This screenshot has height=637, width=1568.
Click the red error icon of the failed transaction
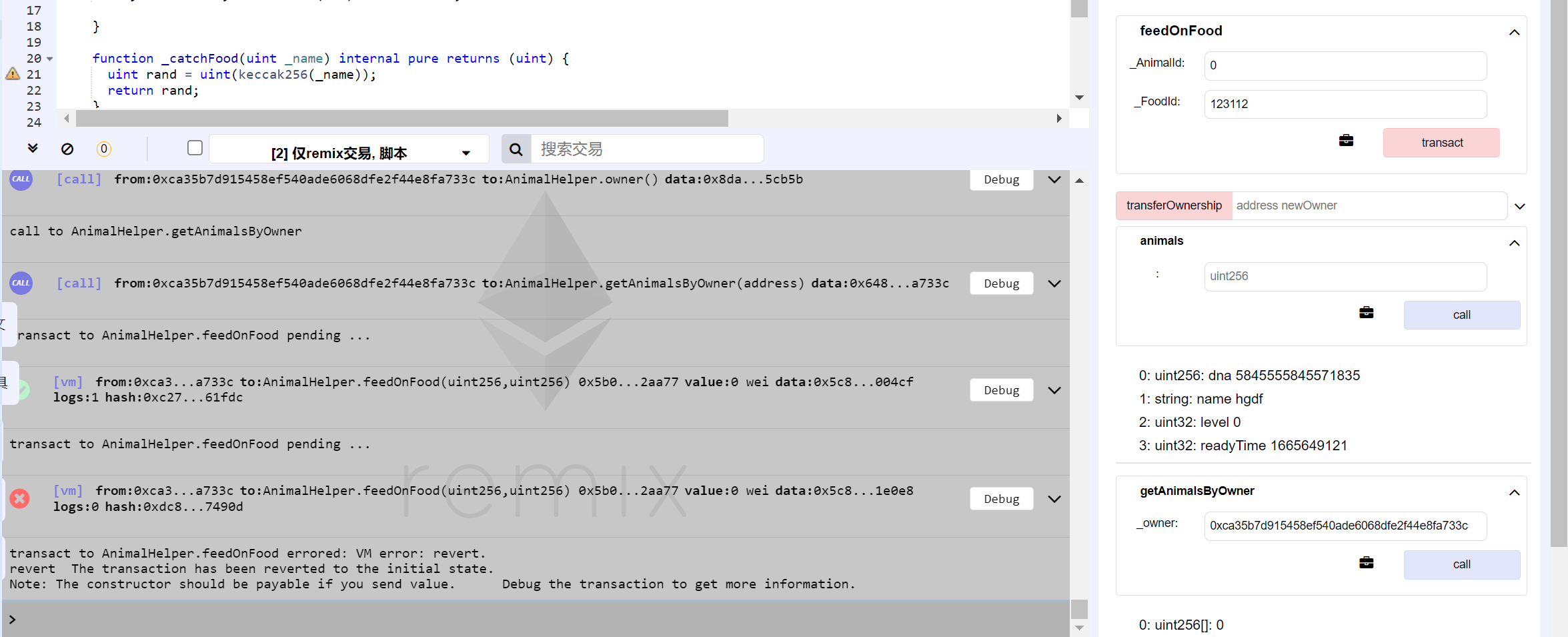(x=20, y=498)
